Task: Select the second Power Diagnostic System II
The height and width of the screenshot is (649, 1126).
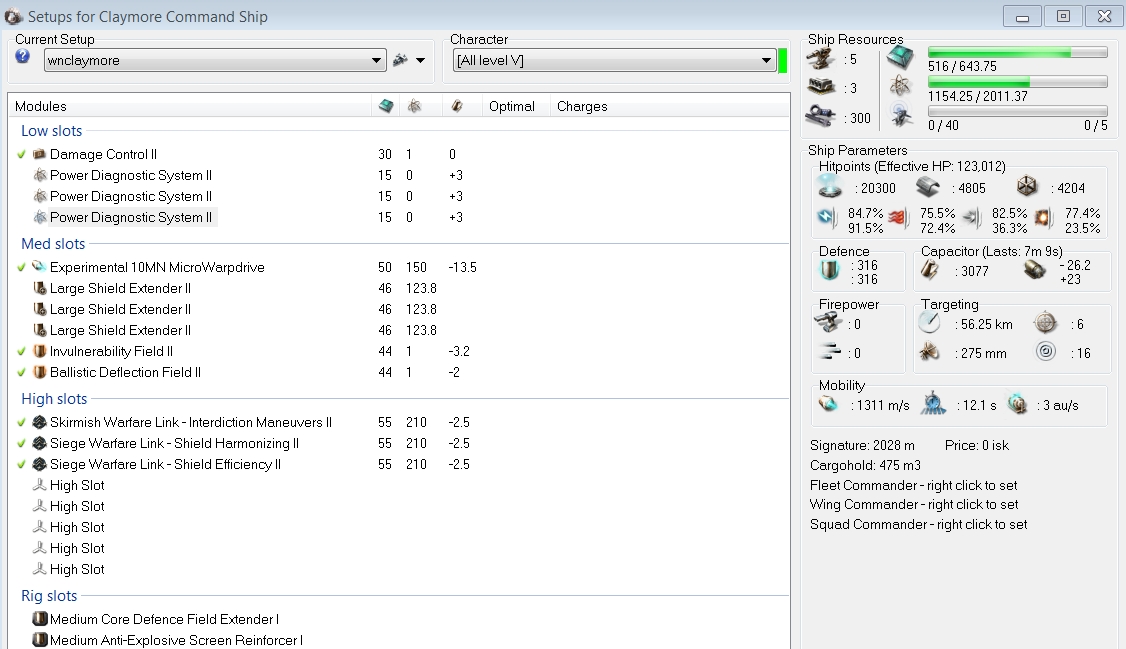Action: (131, 196)
